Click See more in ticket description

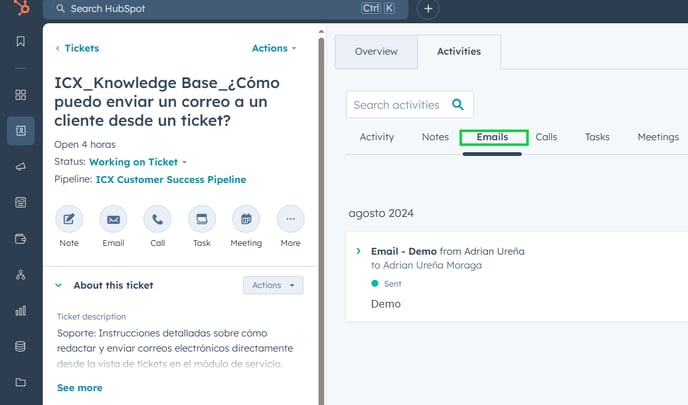coord(79,388)
